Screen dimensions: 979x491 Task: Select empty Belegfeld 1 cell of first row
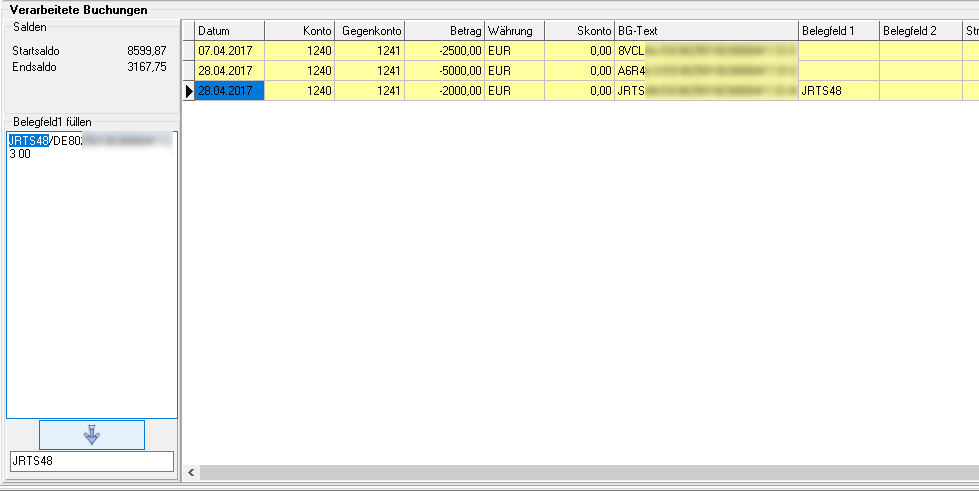[838, 50]
